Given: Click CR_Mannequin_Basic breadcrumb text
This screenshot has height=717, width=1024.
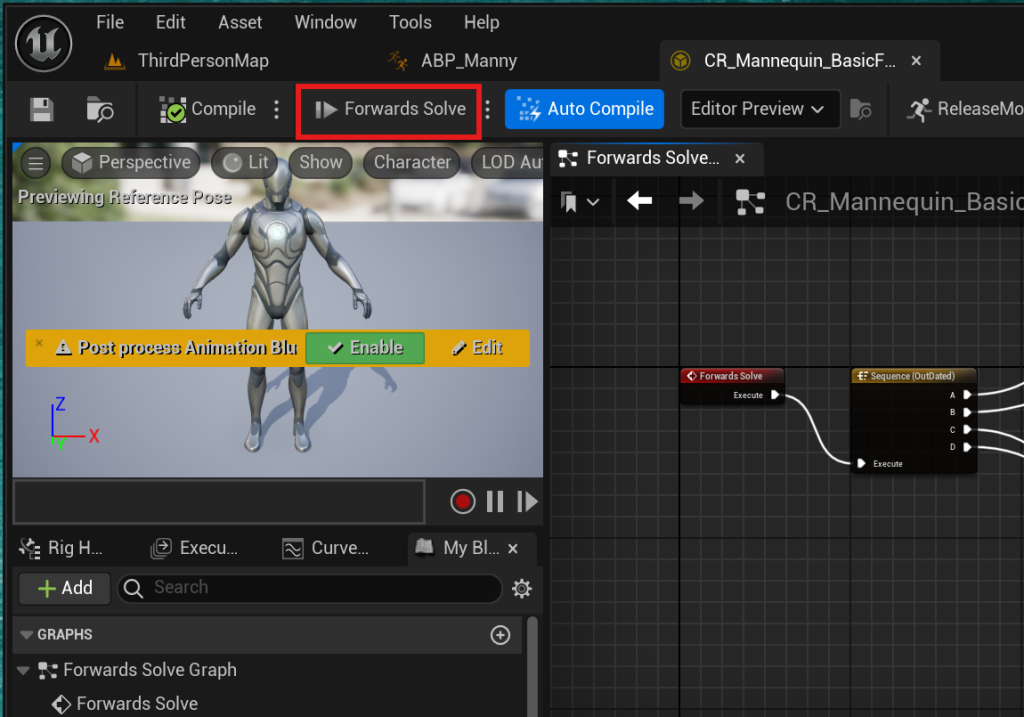Looking at the screenshot, I should coord(904,202).
